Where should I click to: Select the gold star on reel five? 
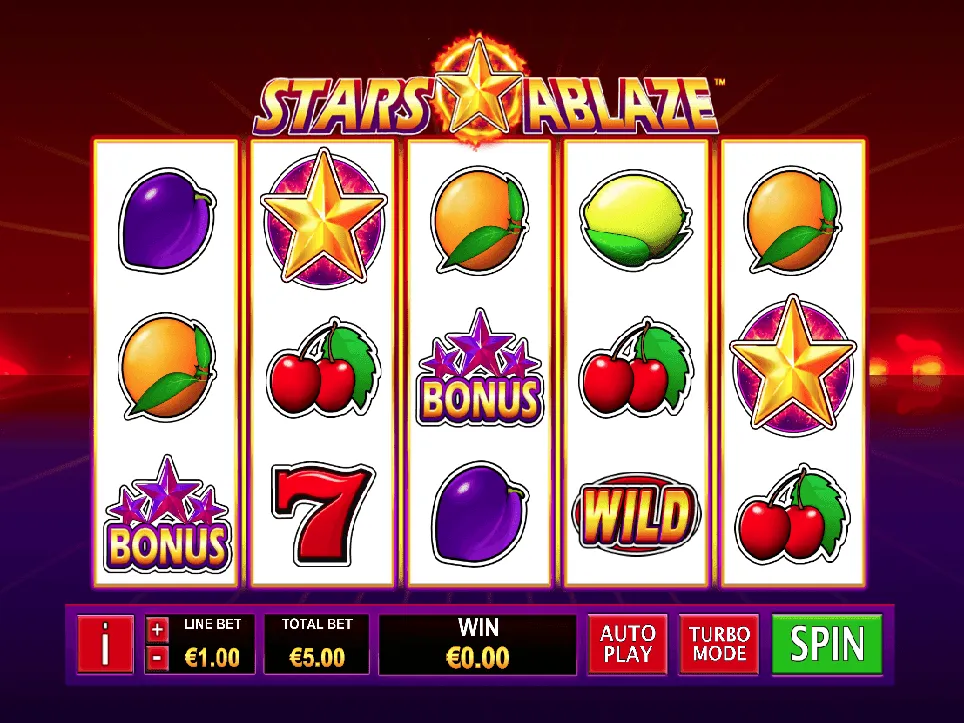click(x=793, y=365)
